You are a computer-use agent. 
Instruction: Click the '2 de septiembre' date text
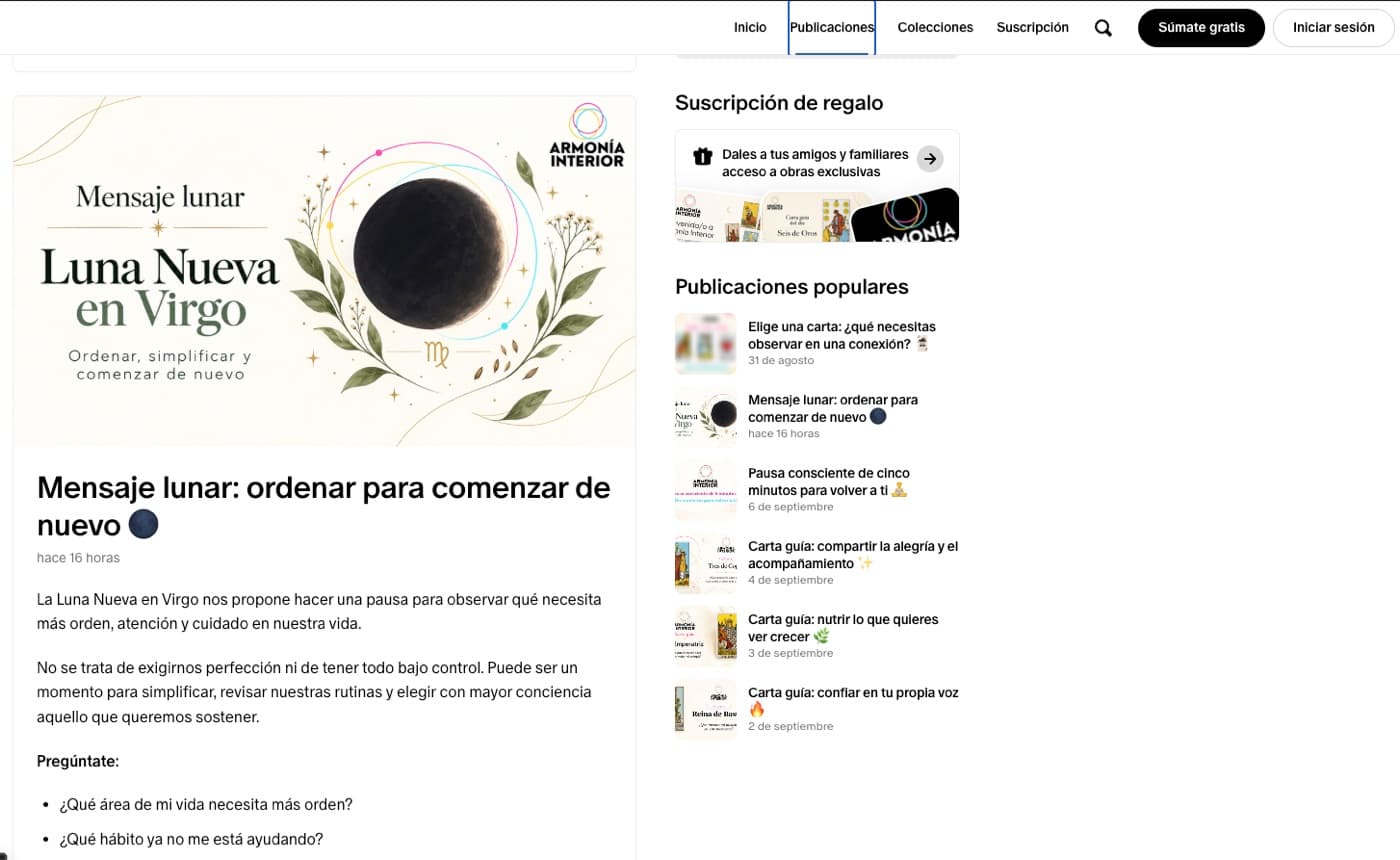tap(790, 726)
